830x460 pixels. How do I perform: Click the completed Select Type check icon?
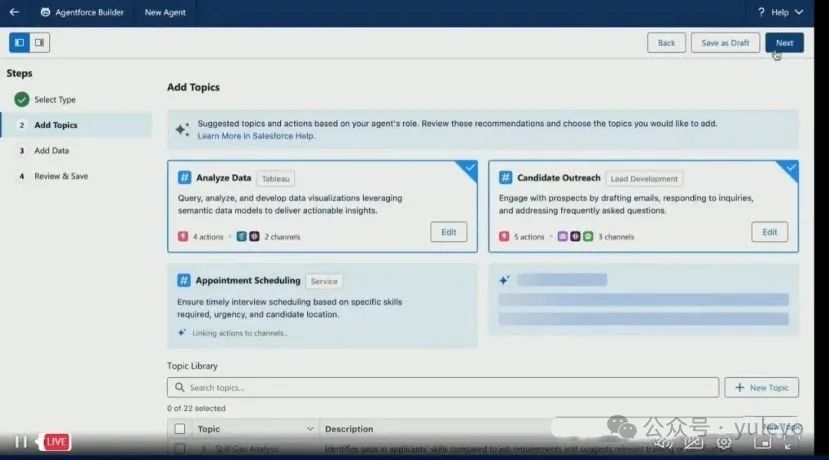[22, 100]
